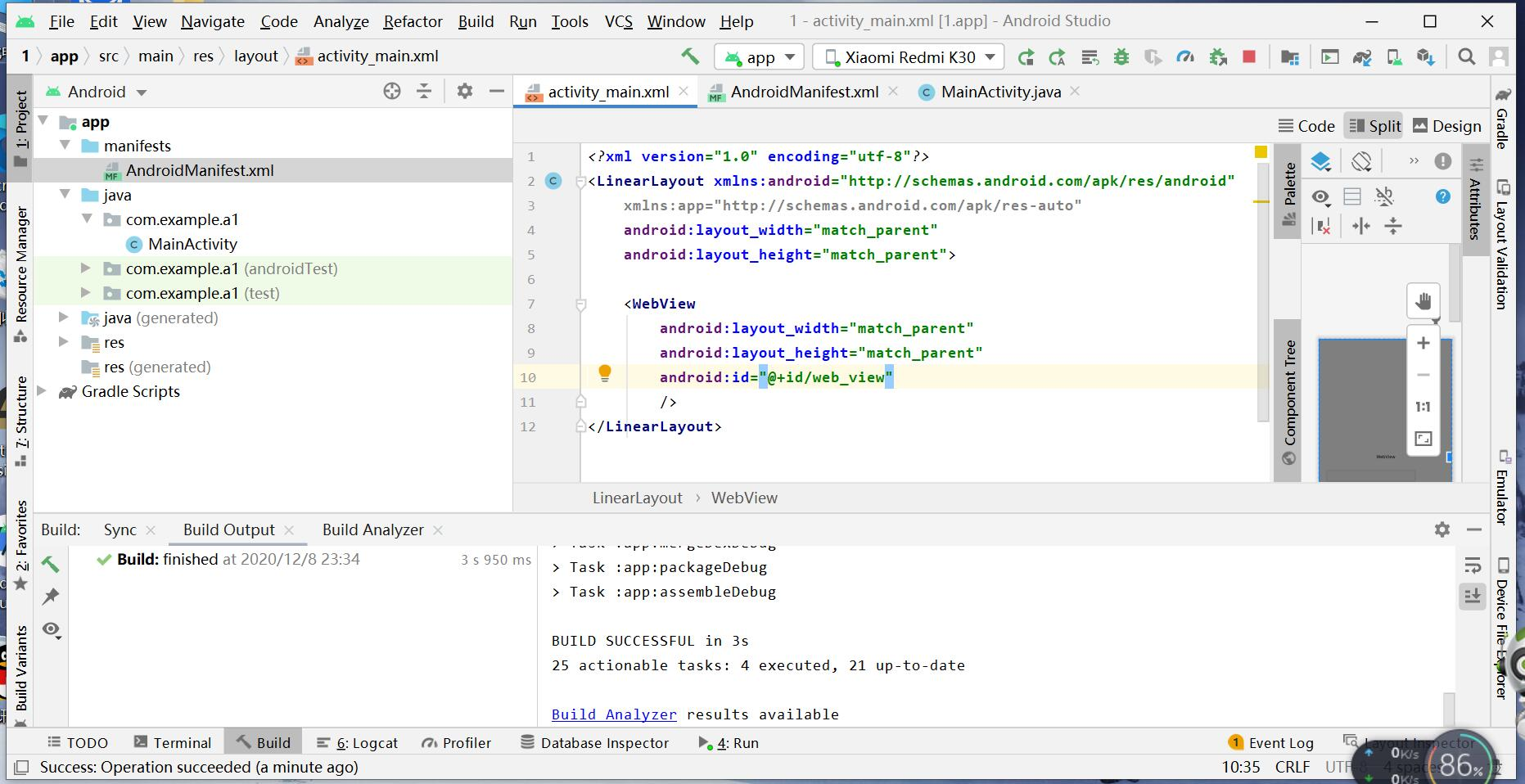
Task: Switch editor to Code view mode
Action: pyautogui.click(x=1306, y=125)
